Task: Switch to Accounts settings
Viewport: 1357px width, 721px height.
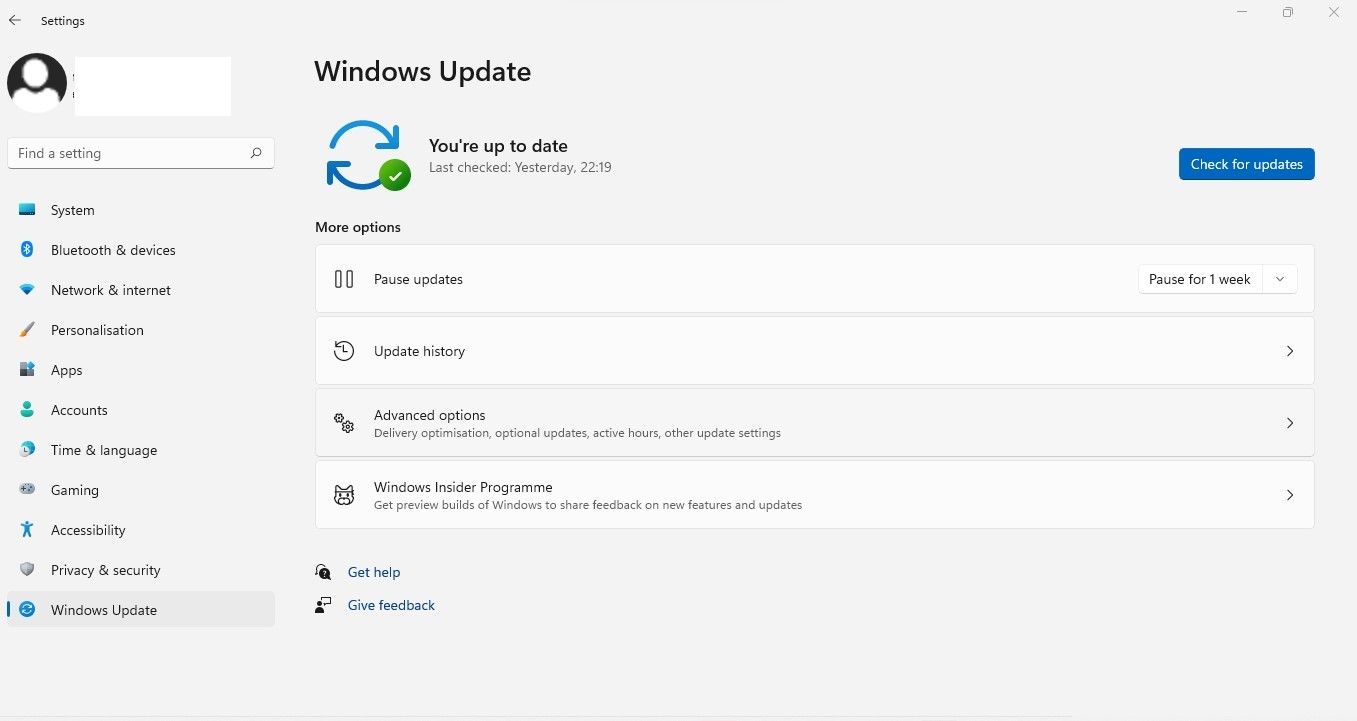Action: [141, 410]
